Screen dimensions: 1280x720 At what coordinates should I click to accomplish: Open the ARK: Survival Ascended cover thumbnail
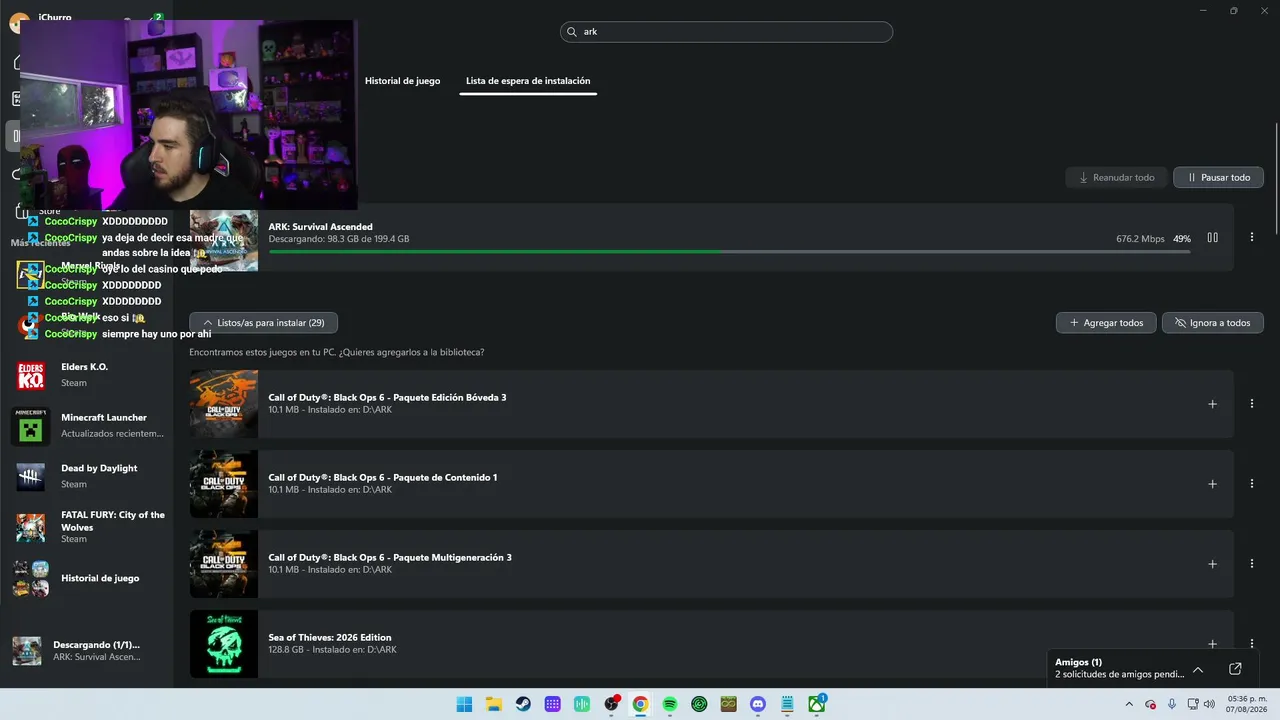(224, 240)
